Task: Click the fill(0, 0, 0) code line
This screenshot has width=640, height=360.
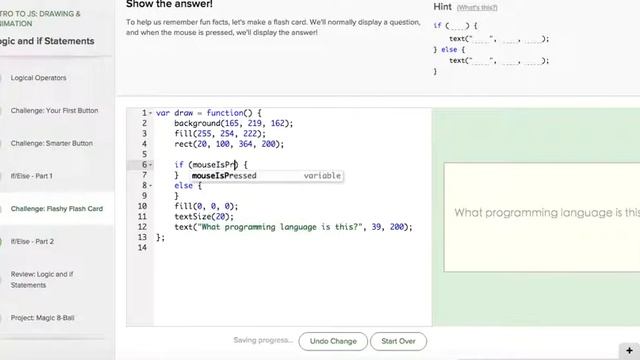Action: click(206, 206)
